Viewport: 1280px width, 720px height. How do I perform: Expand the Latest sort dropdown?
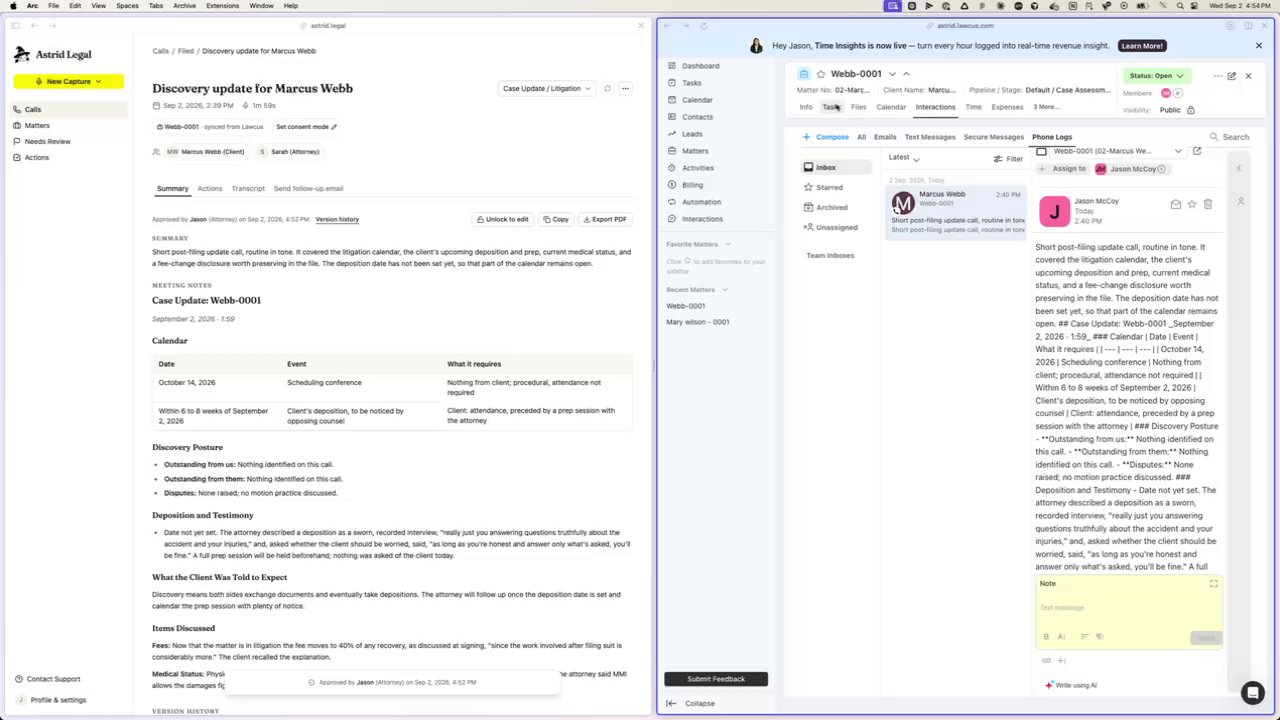[904, 158]
